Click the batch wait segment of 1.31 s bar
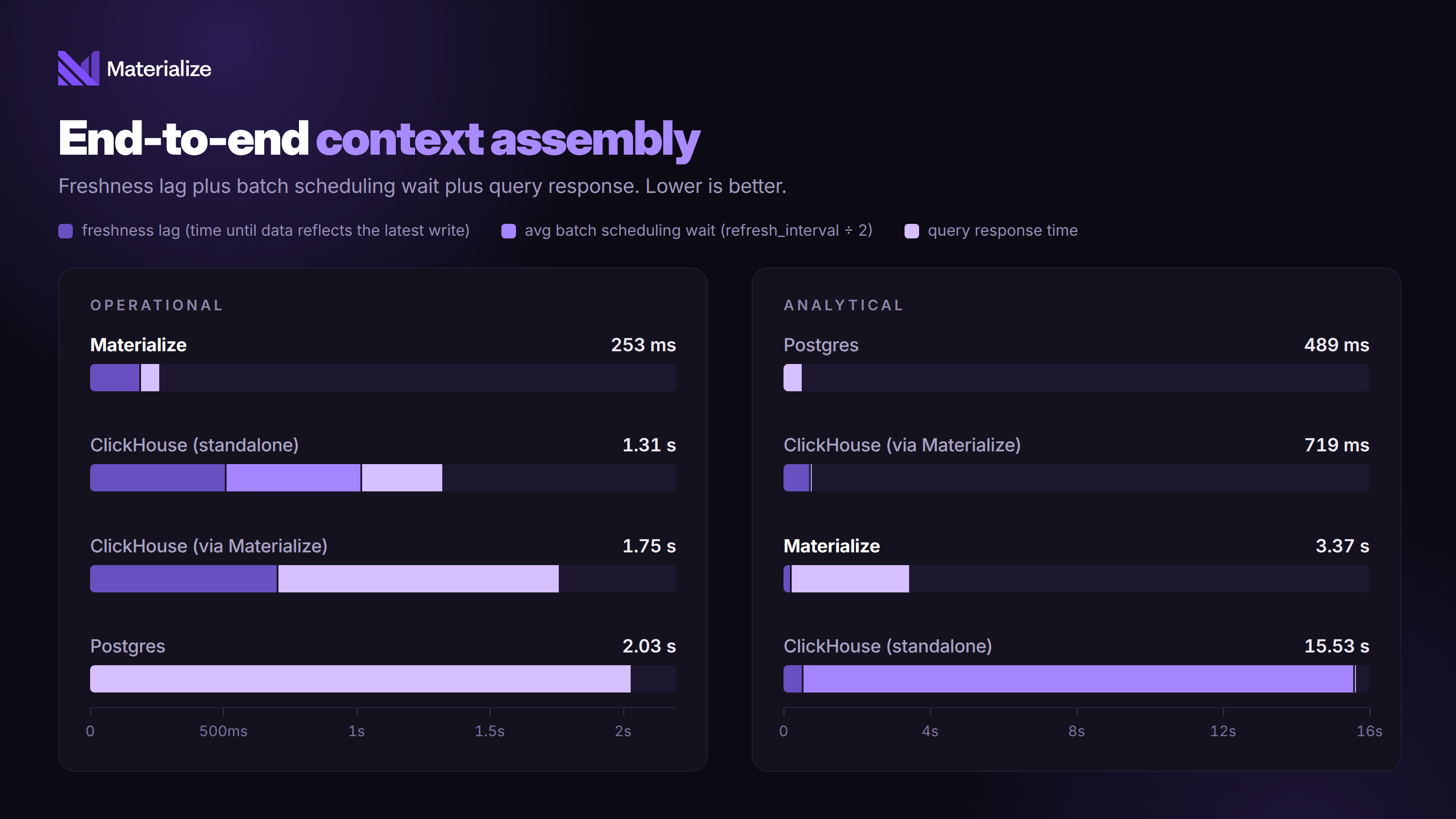Image resolution: width=1456 pixels, height=819 pixels. tap(293, 478)
